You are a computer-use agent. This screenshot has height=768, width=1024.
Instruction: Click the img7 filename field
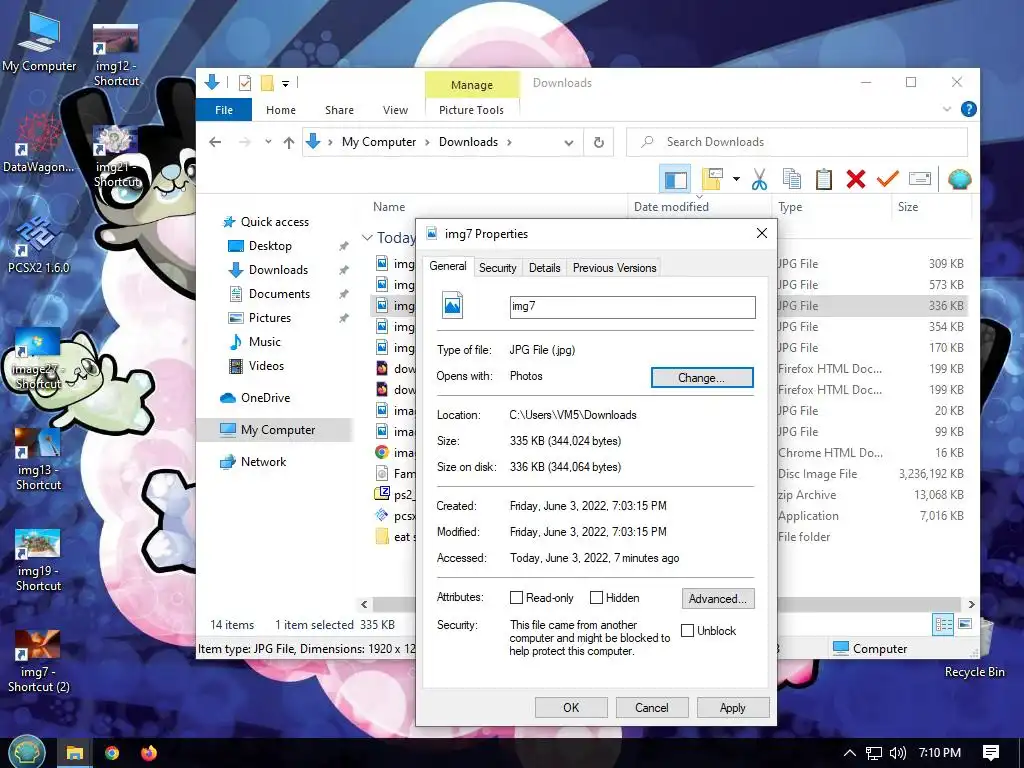[x=632, y=307]
